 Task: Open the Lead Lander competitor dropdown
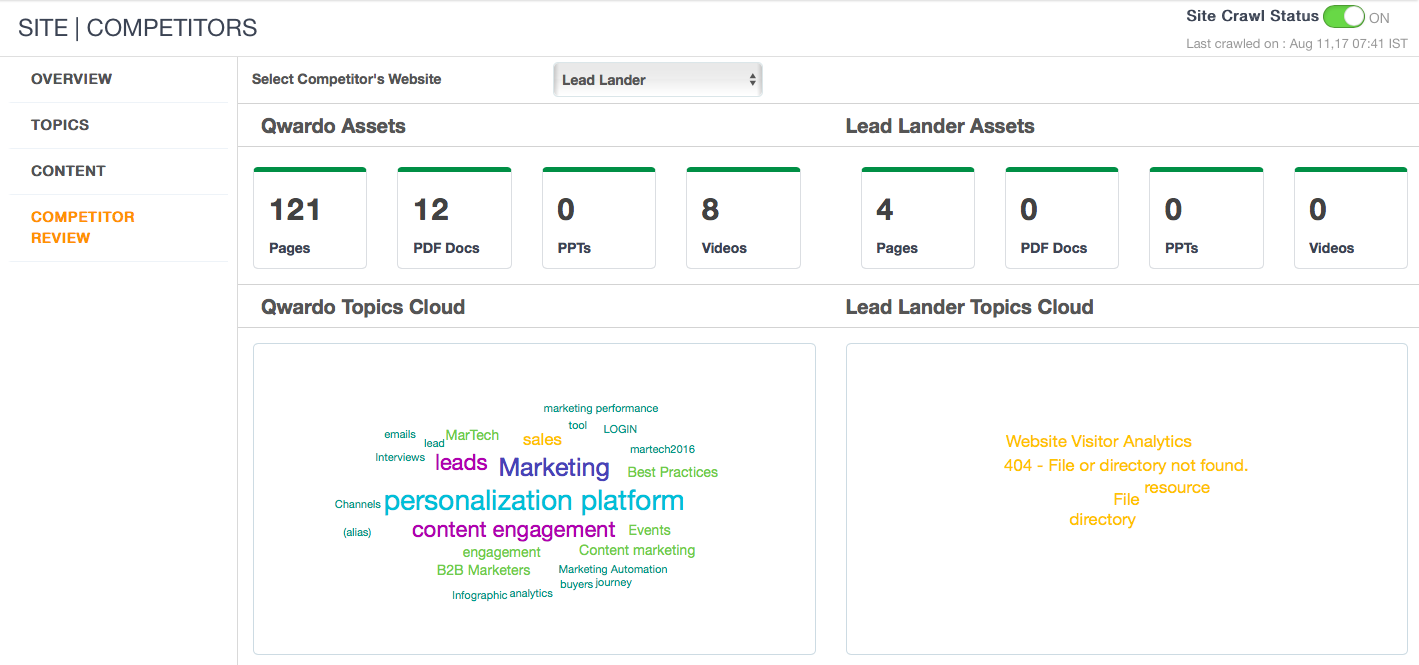(658, 80)
